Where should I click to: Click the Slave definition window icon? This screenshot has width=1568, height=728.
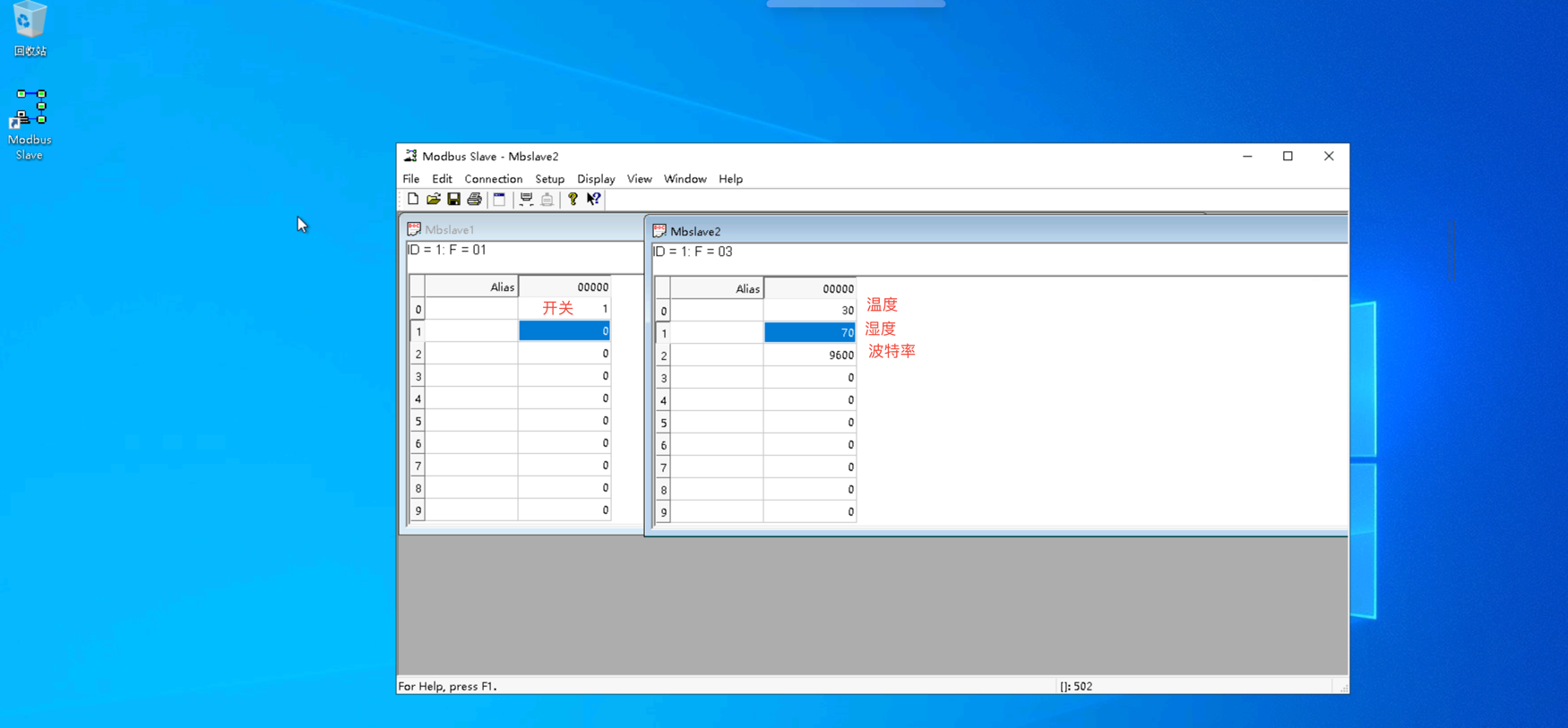click(x=499, y=199)
